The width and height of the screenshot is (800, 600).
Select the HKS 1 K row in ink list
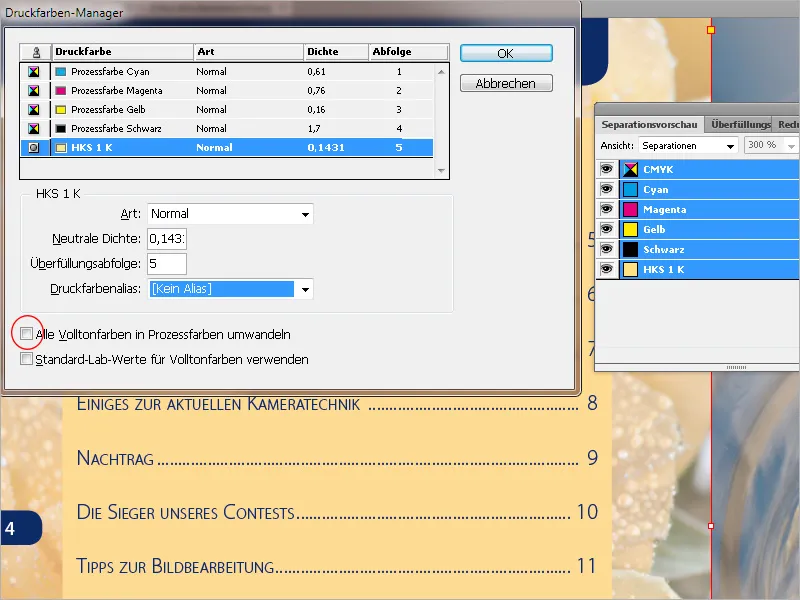227,147
